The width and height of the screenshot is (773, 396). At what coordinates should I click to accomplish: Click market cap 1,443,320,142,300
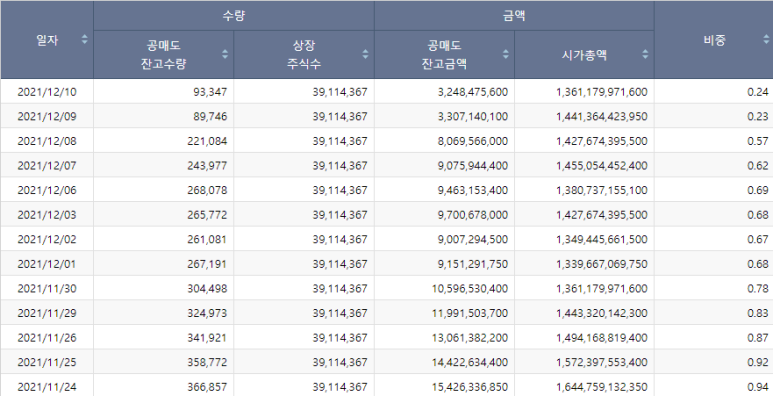tap(602, 313)
